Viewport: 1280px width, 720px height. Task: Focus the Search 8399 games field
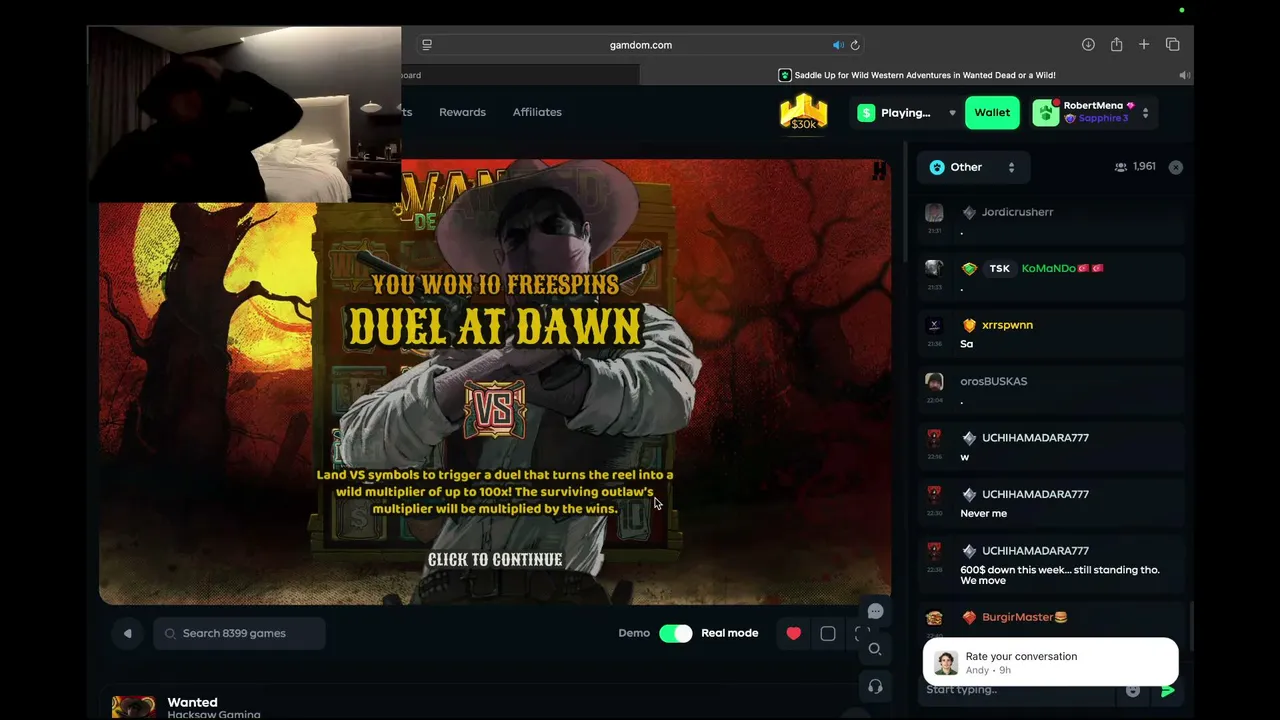[x=239, y=633]
